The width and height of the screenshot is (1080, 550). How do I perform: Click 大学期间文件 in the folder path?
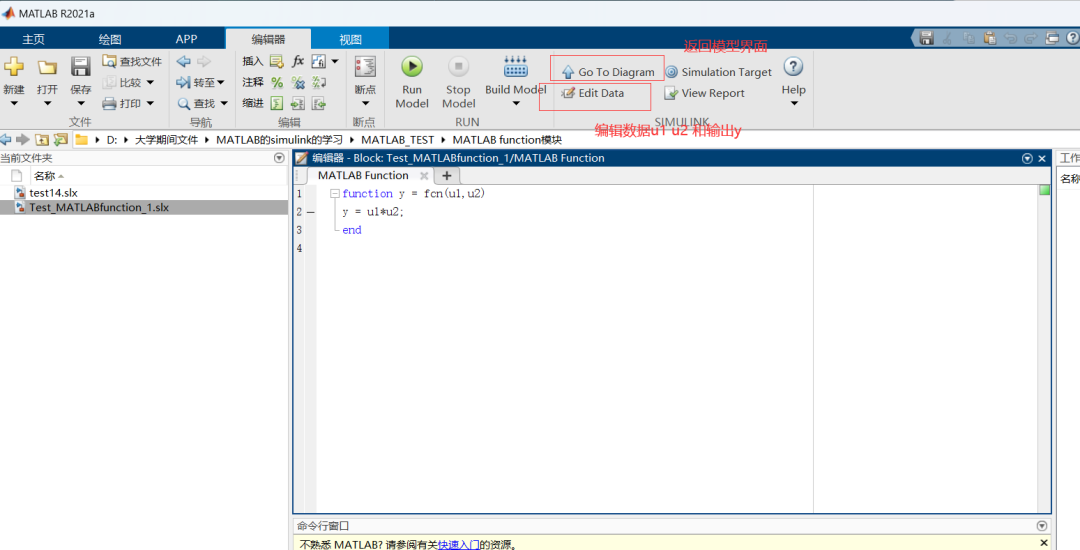[166, 140]
